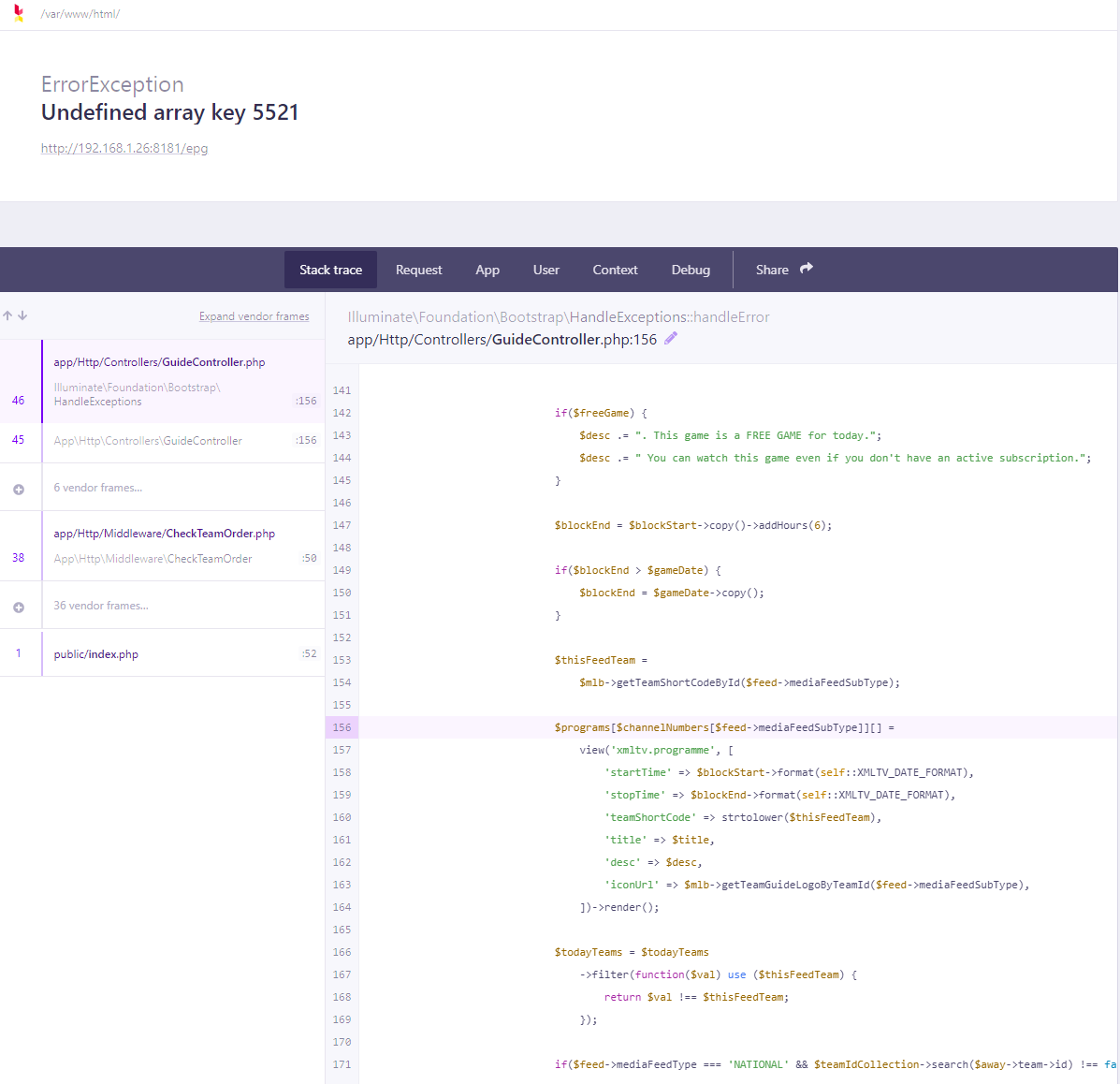Screen dimensions: 1120x1084
Task: Click the Ignition flame logo icon
Action: click(19, 13)
